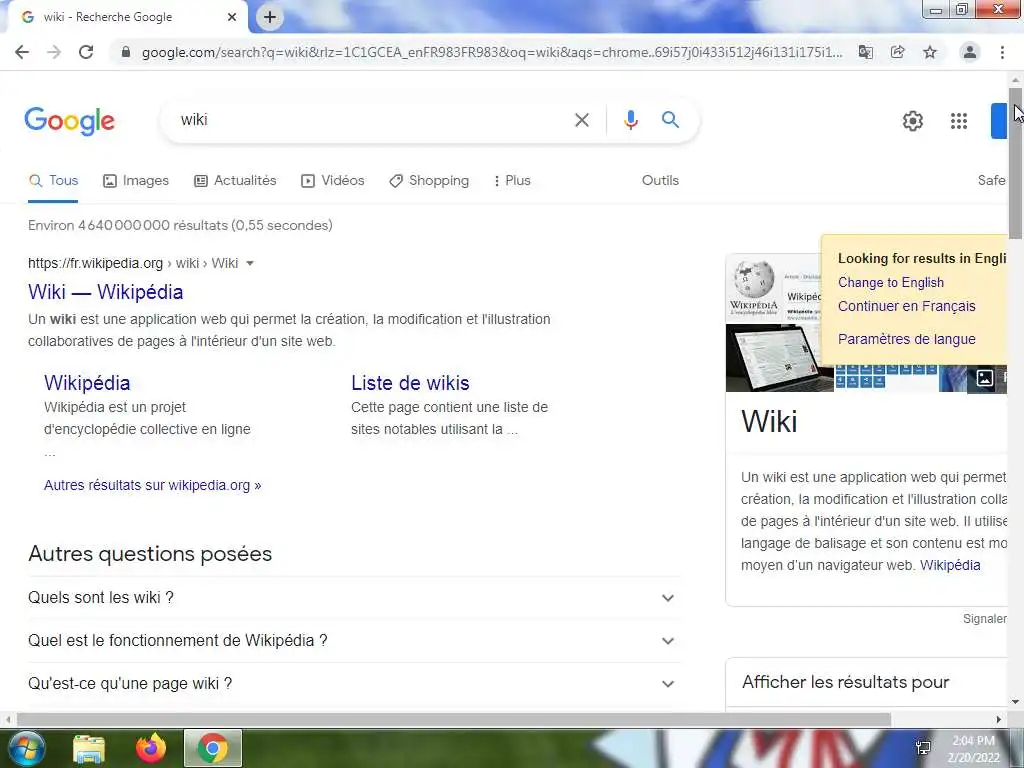
Task: Select the Tous results tab
Action: (54, 181)
